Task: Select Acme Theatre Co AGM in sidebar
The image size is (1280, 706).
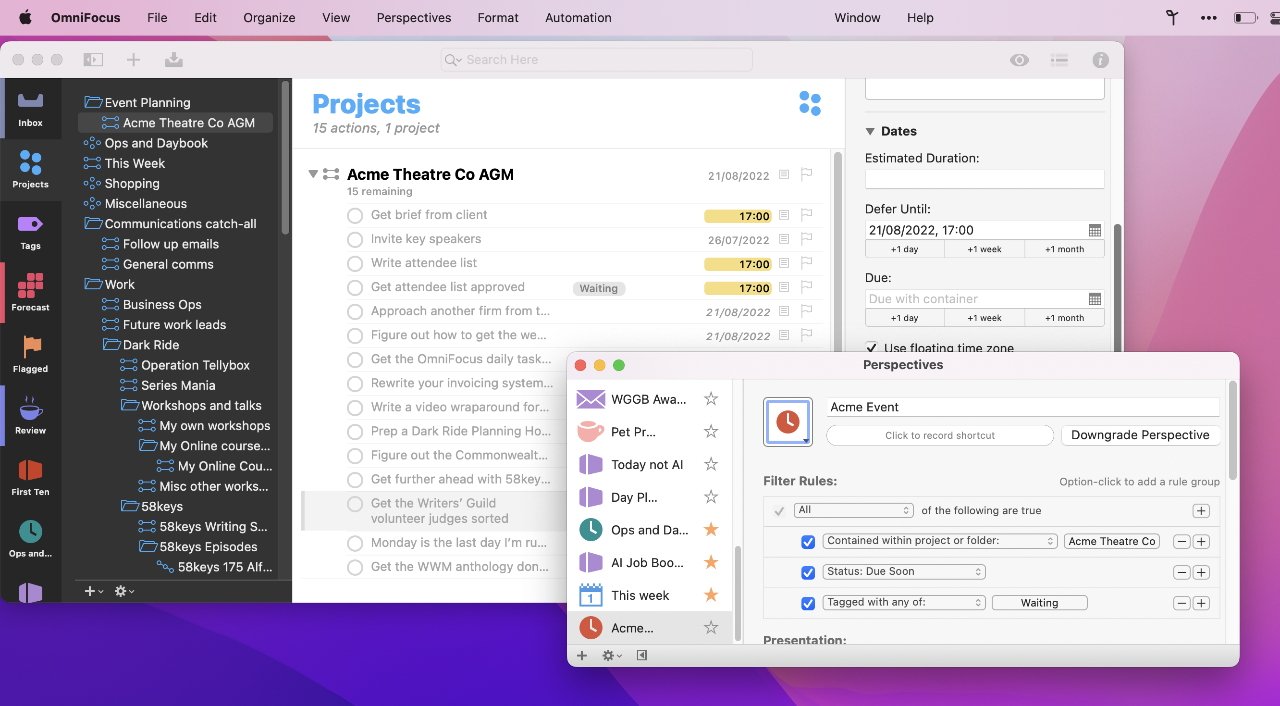Action: click(175, 123)
